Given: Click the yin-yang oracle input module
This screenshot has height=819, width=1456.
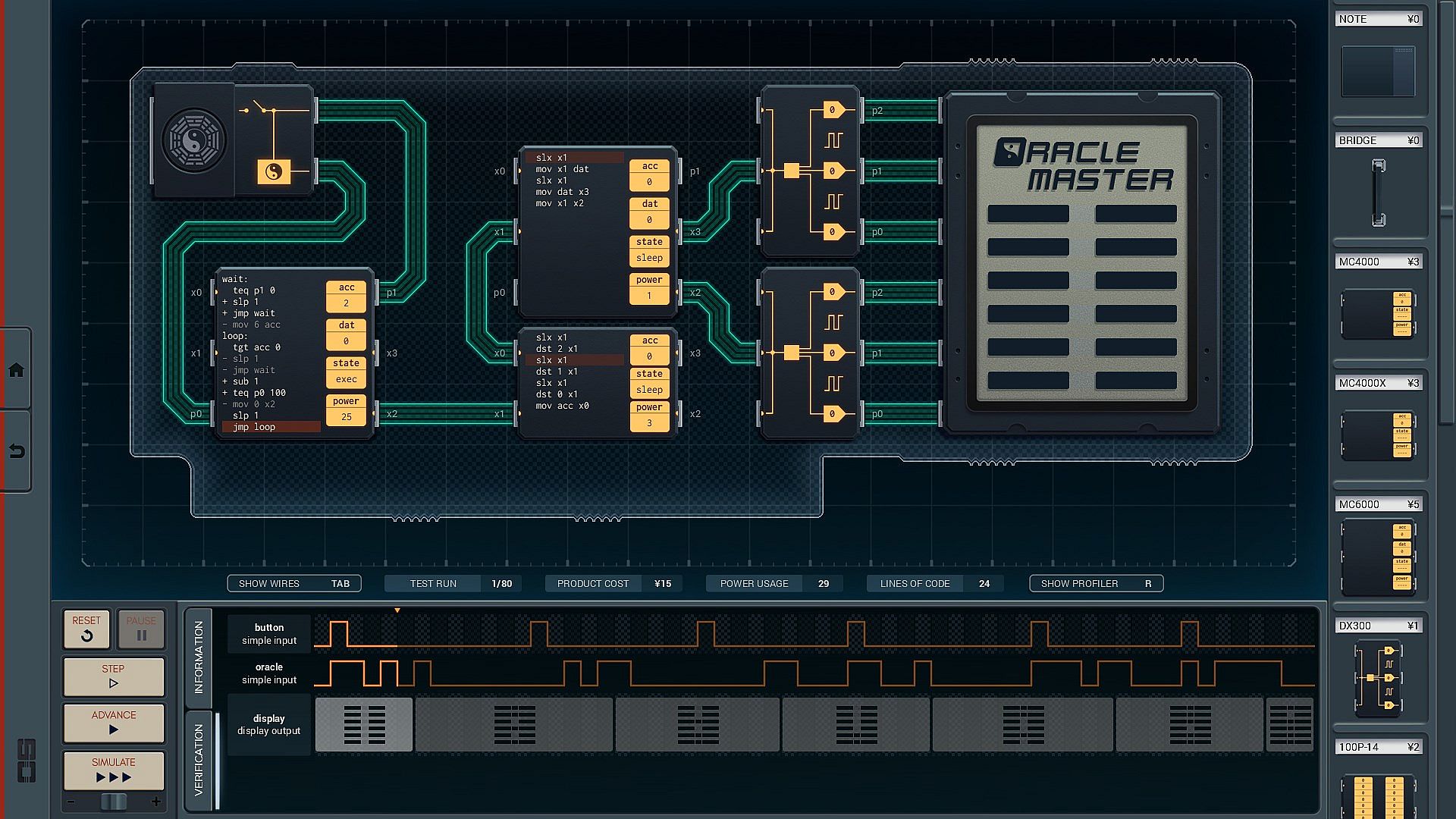Looking at the screenshot, I should coord(195,141).
